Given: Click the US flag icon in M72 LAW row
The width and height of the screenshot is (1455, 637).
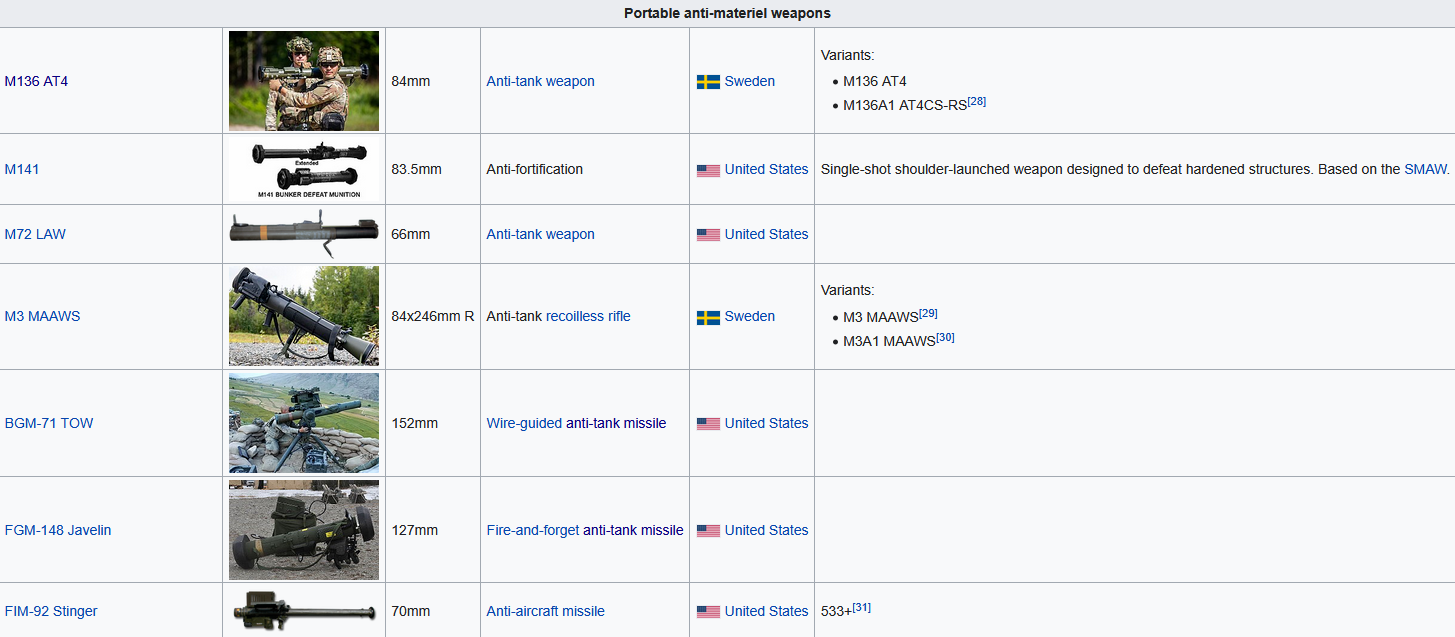Looking at the screenshot, I should pyautogui.click(x=708, y=235).
